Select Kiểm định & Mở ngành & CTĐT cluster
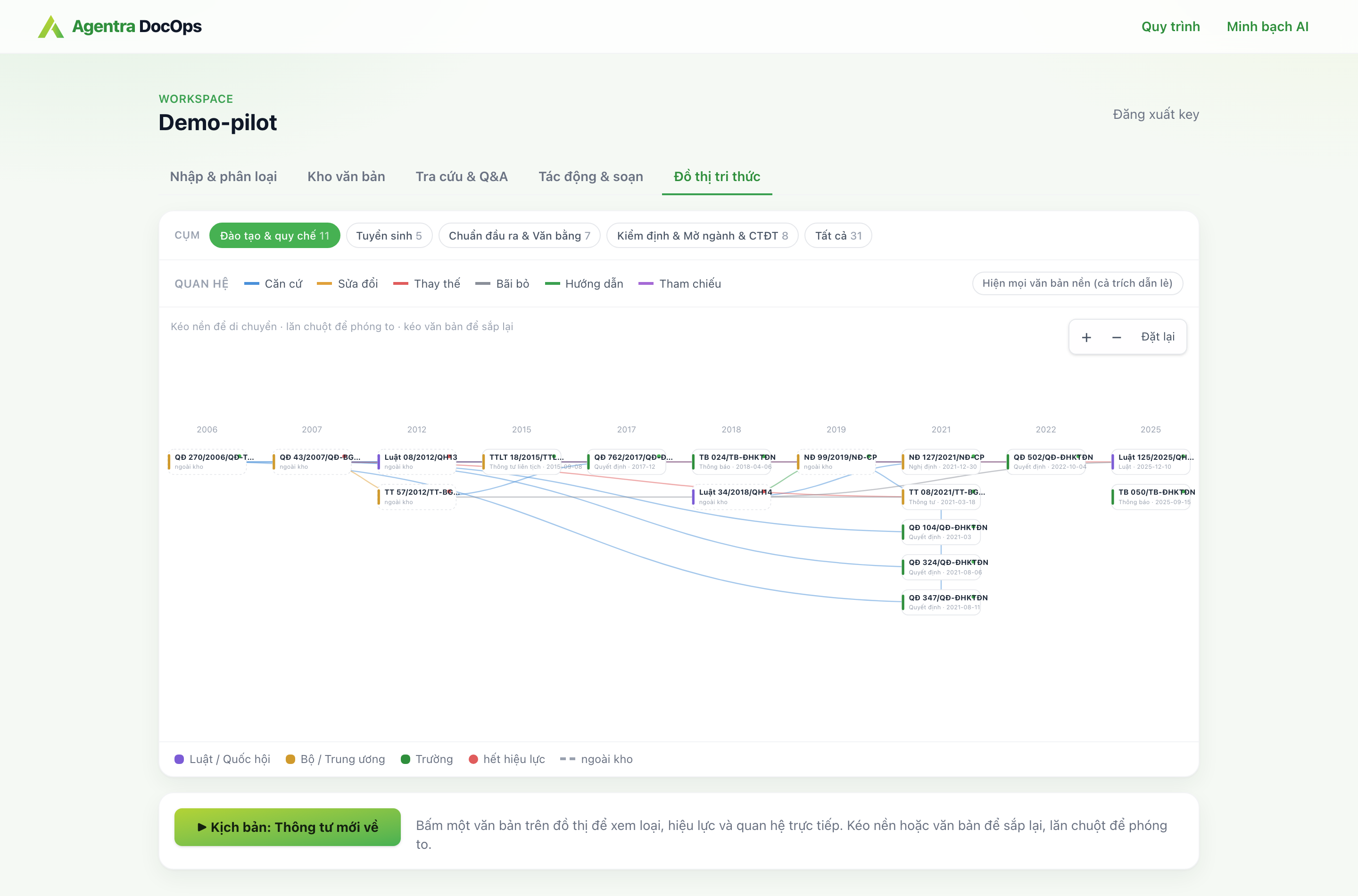 coord(702,235)
